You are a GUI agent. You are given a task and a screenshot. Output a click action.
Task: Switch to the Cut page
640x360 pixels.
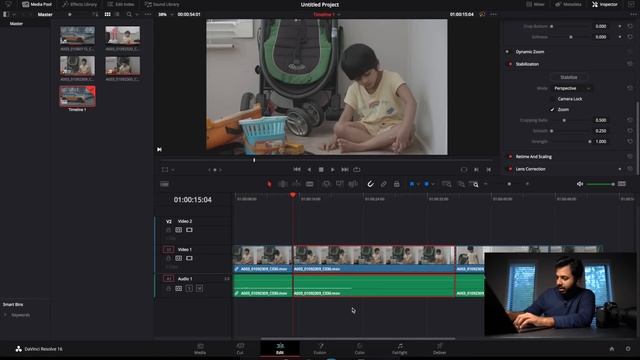[240, 349]
